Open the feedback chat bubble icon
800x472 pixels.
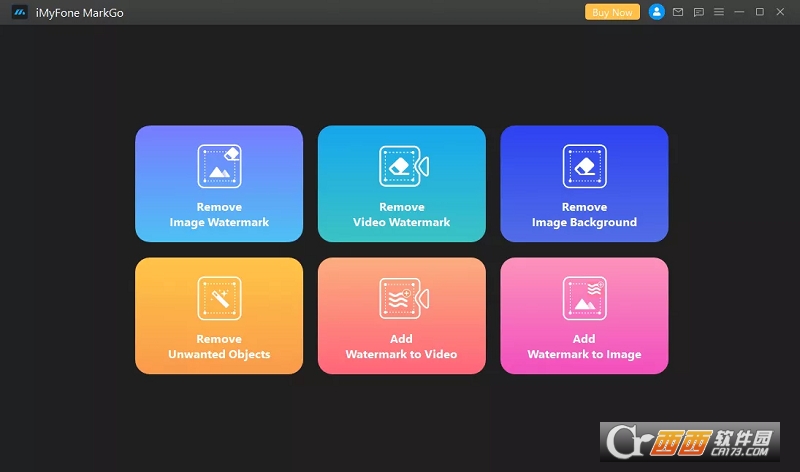tap(698, 12)
